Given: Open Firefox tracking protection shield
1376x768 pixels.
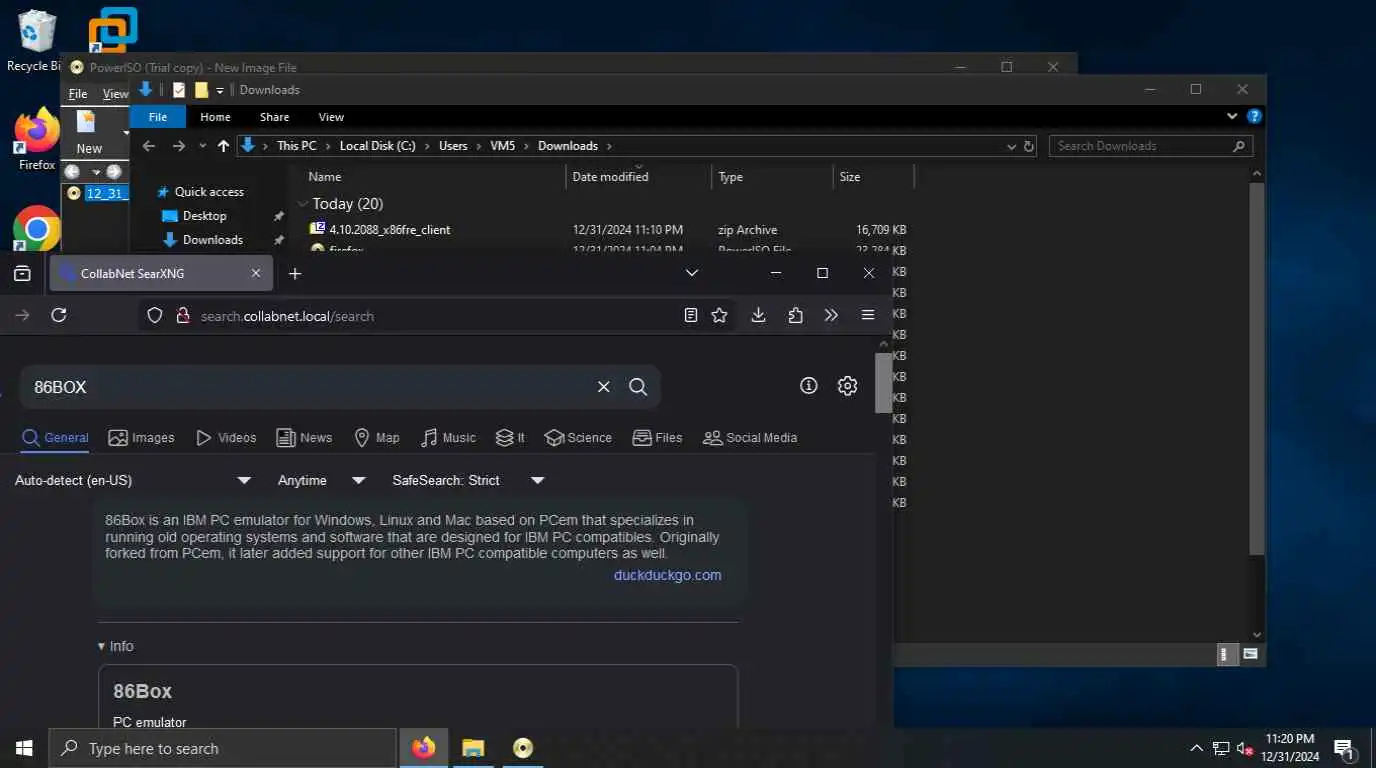Looking at the screenshot, I should pyautogui.click(x=154, y=315).
